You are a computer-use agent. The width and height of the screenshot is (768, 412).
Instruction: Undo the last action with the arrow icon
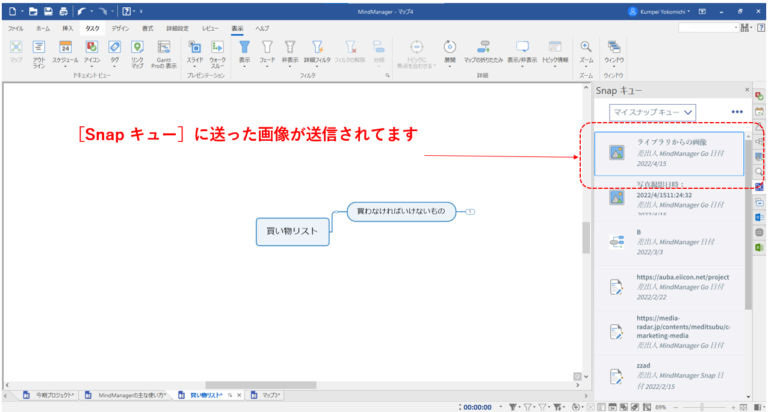point(81,11)
